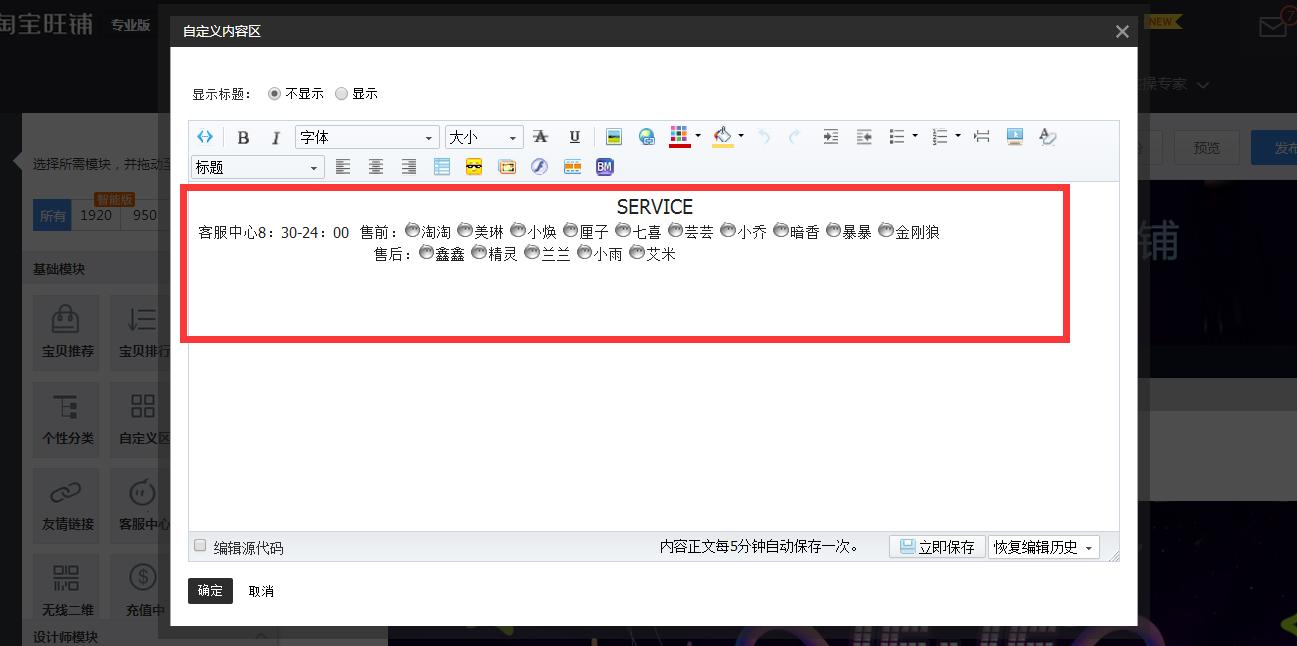Screen dimensions: 1297x646
Task: Click the 确定 confirm button
Action: [x=210, y=591]
